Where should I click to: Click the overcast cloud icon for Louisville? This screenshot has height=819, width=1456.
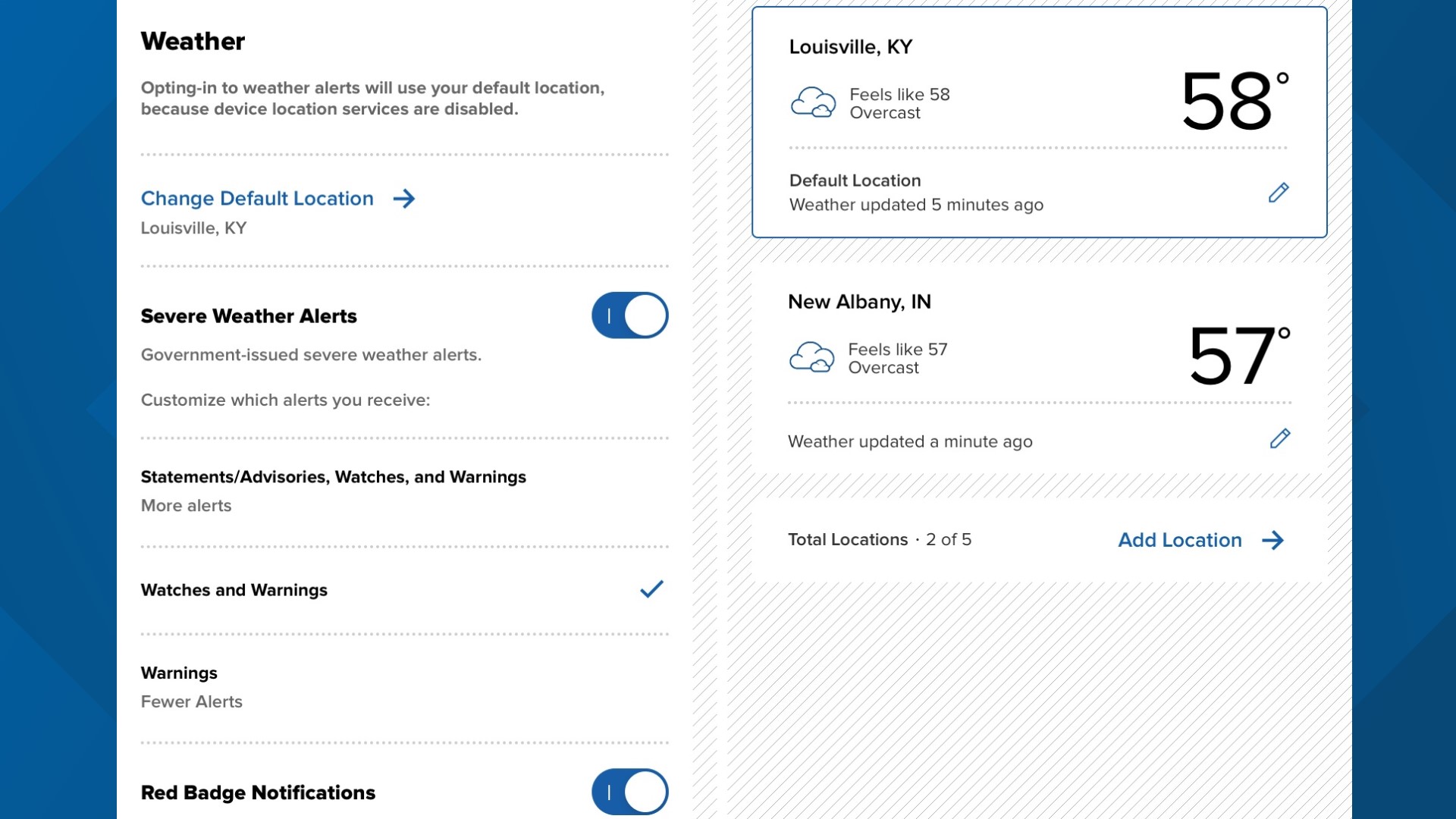coord(813,102)
